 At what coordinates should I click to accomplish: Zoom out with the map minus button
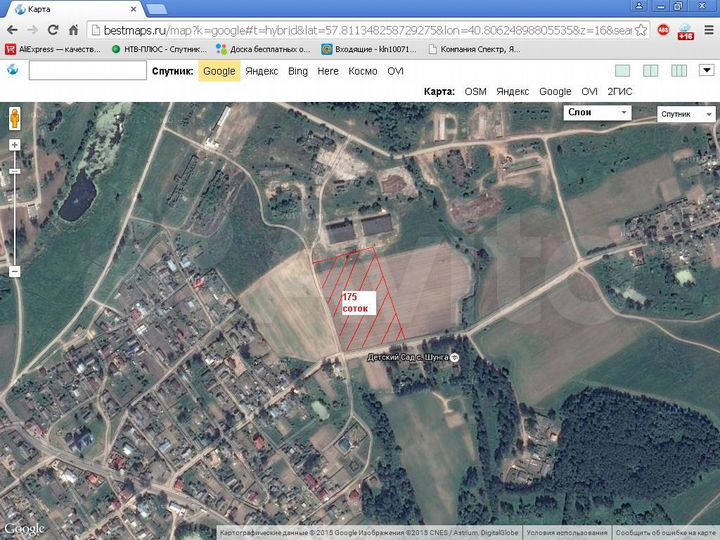(15, 271)
